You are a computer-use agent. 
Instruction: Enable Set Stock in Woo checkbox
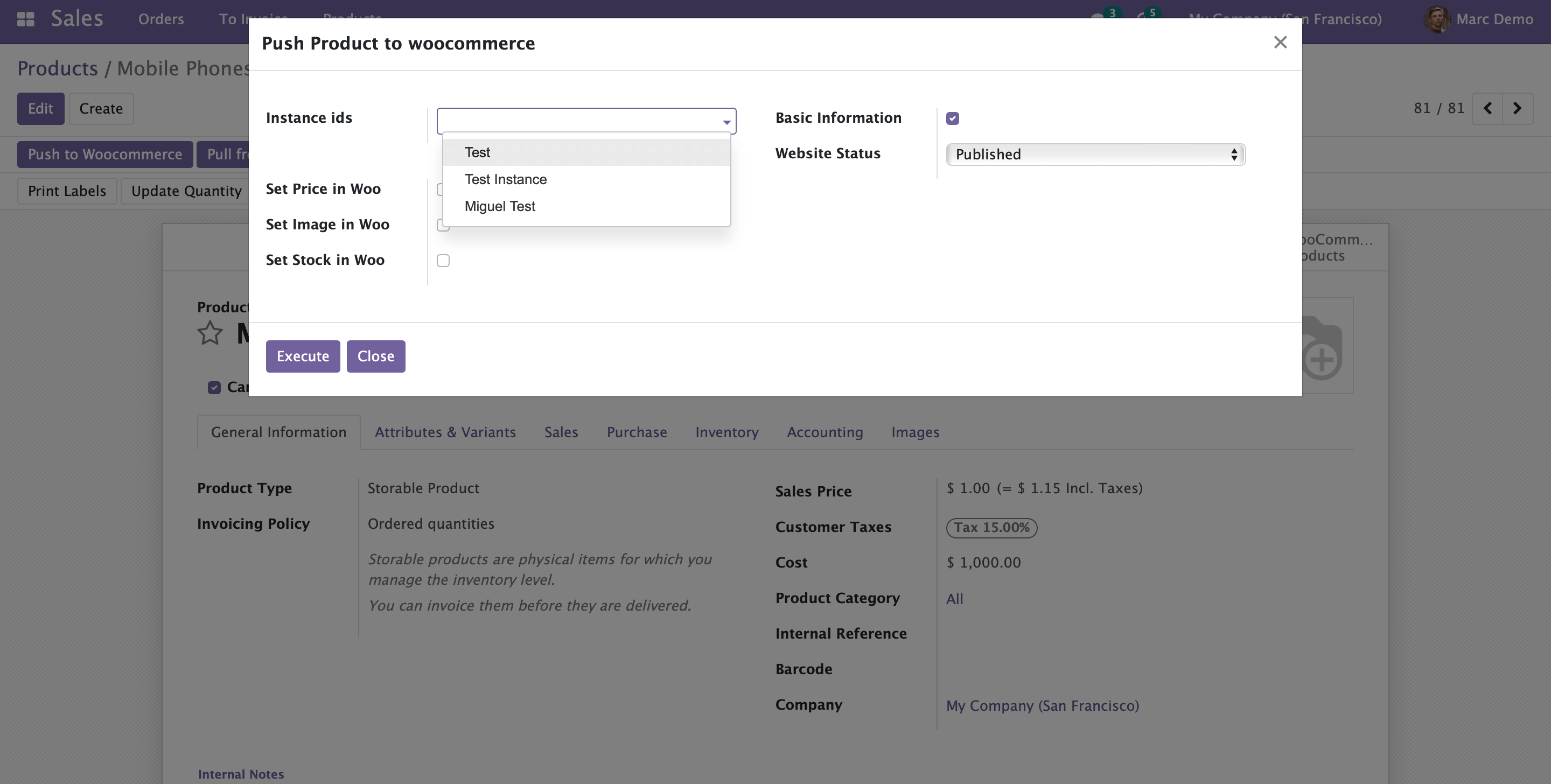(x=443, y=261)
